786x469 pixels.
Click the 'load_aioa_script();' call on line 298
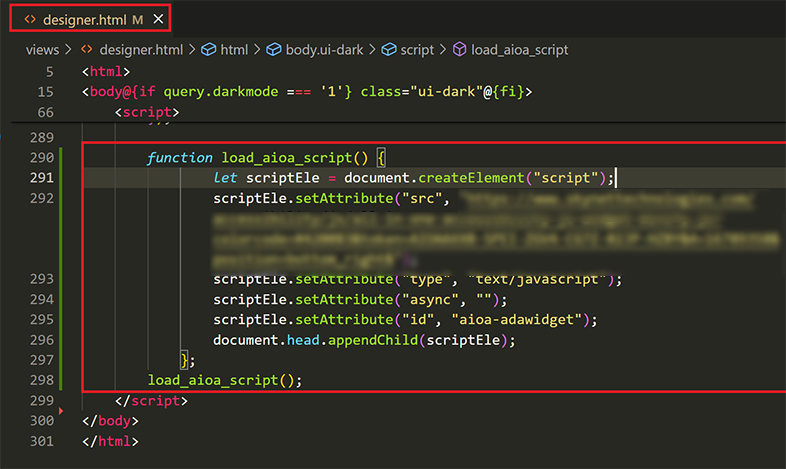pos(225,380)
